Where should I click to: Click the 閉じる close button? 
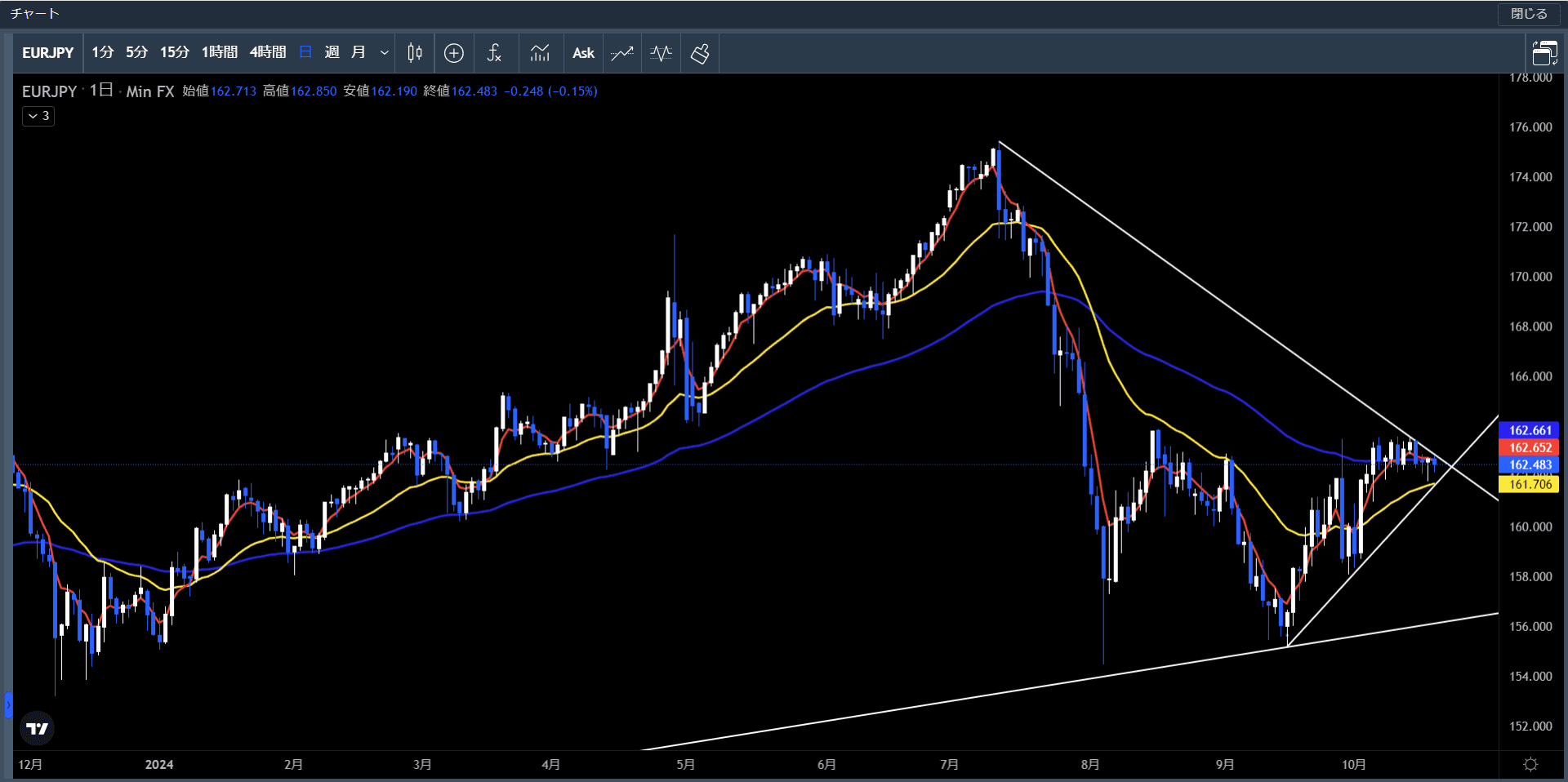click(x=1529, y=14)
